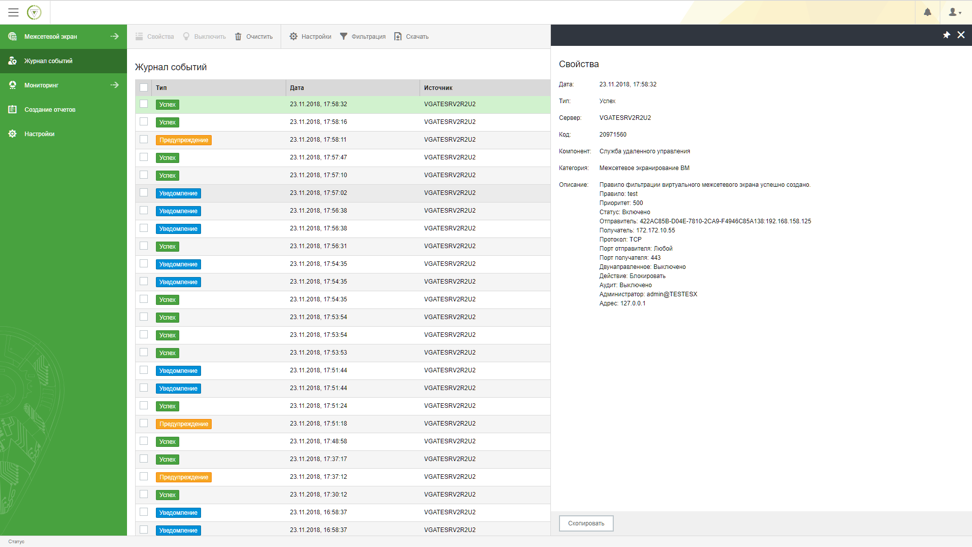Check the notification row dated 17:57:02
Screen dimensions: 972x547
pyautogui.click(x=144, y=193)
